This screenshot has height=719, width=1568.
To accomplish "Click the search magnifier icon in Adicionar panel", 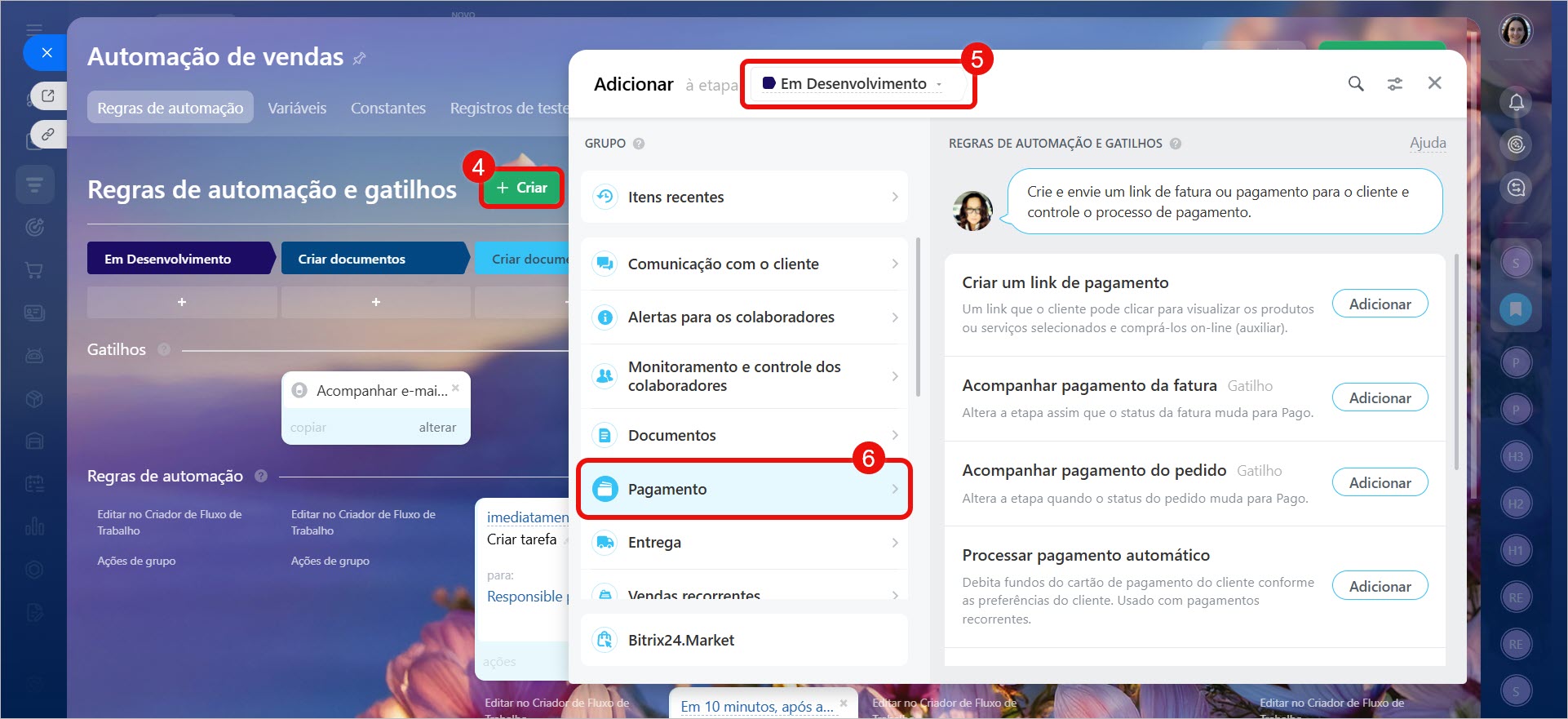I will [1355, 83].
